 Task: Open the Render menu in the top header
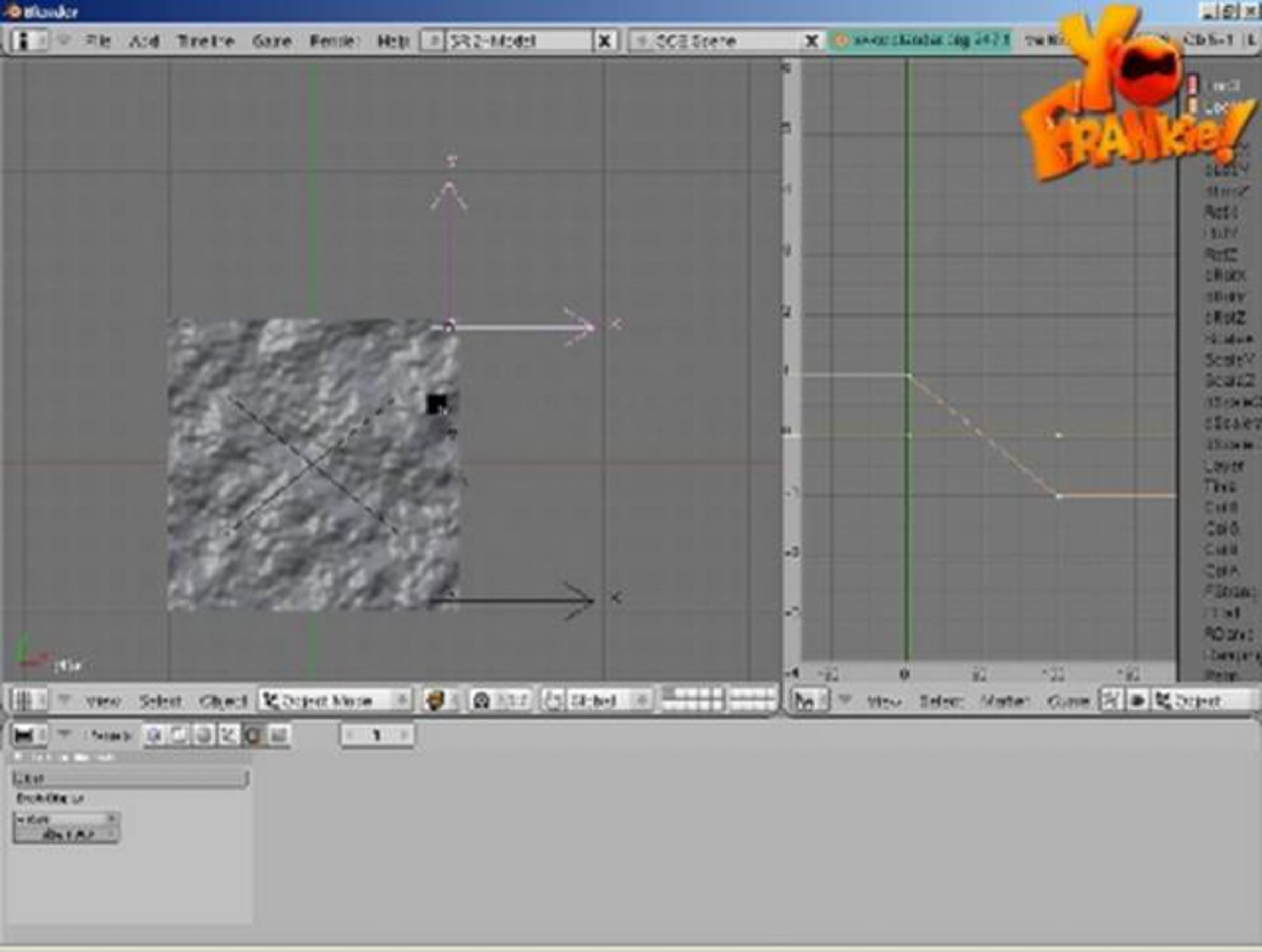tap(334, 40)
